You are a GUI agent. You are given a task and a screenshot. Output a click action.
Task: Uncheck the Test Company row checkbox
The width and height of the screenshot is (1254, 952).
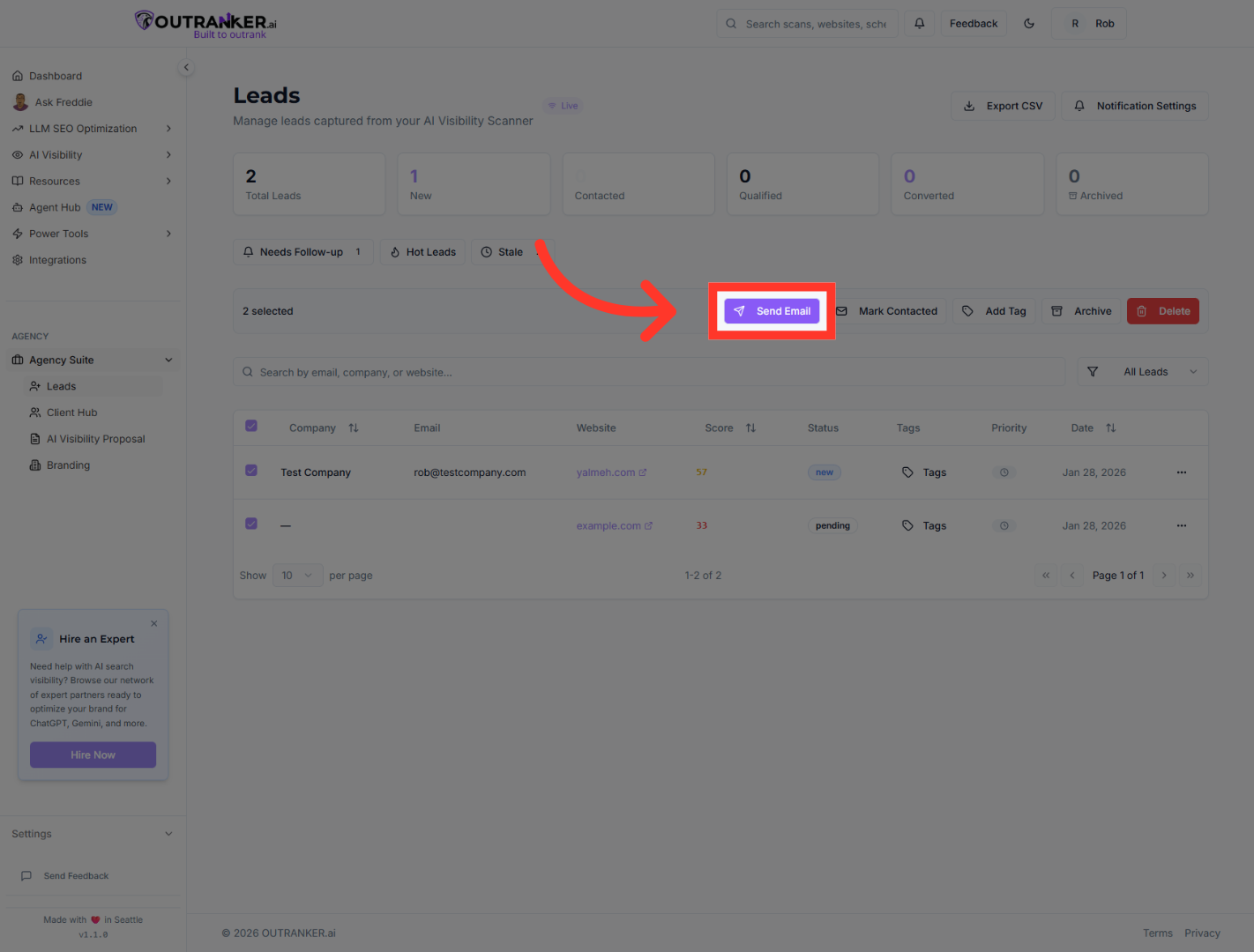251,471
